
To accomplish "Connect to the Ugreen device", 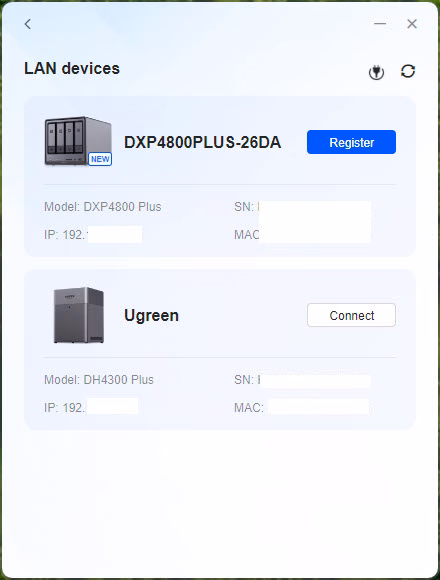I will point(351,315).
